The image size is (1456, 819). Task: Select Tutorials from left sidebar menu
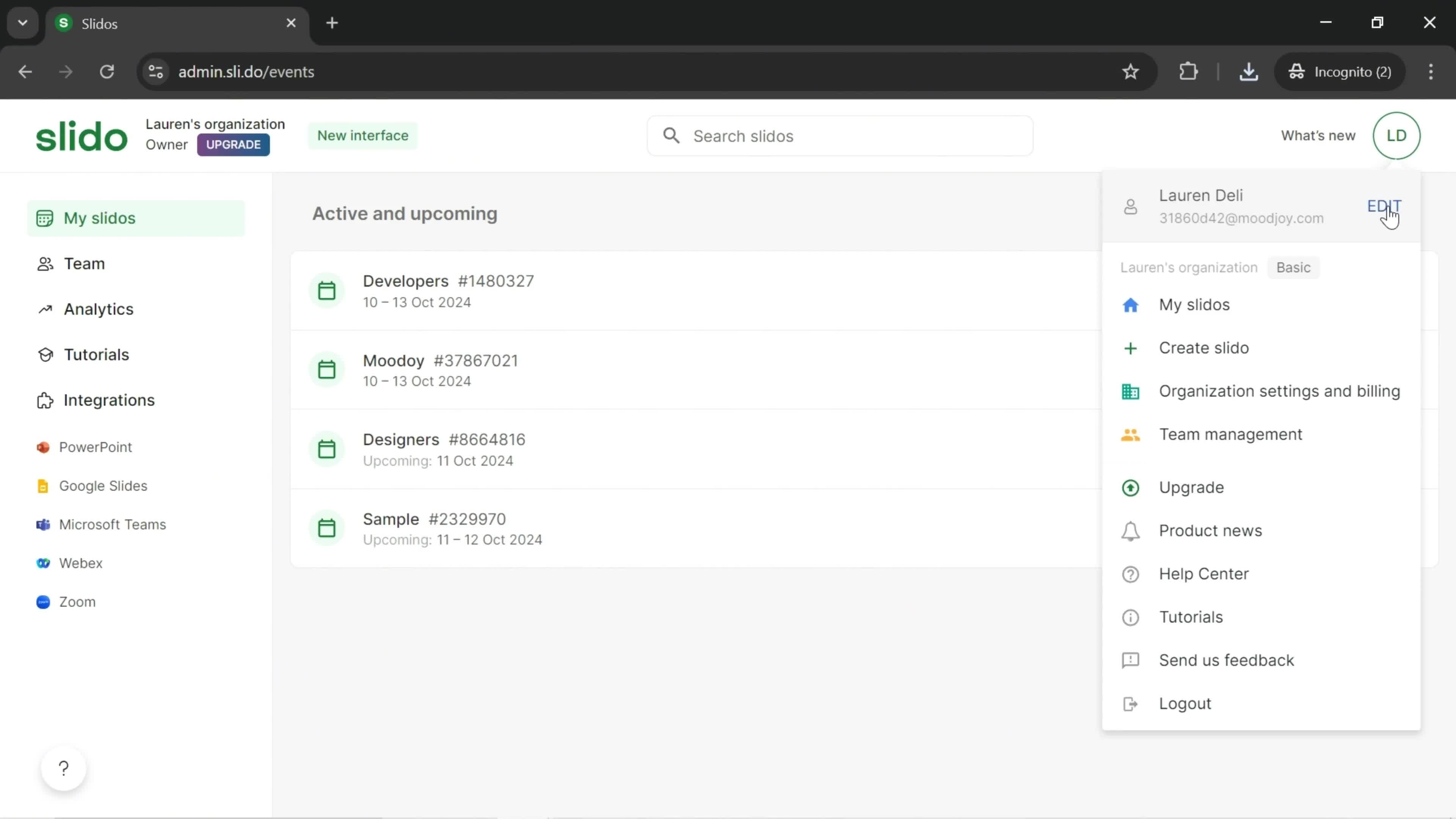[96, 355]
